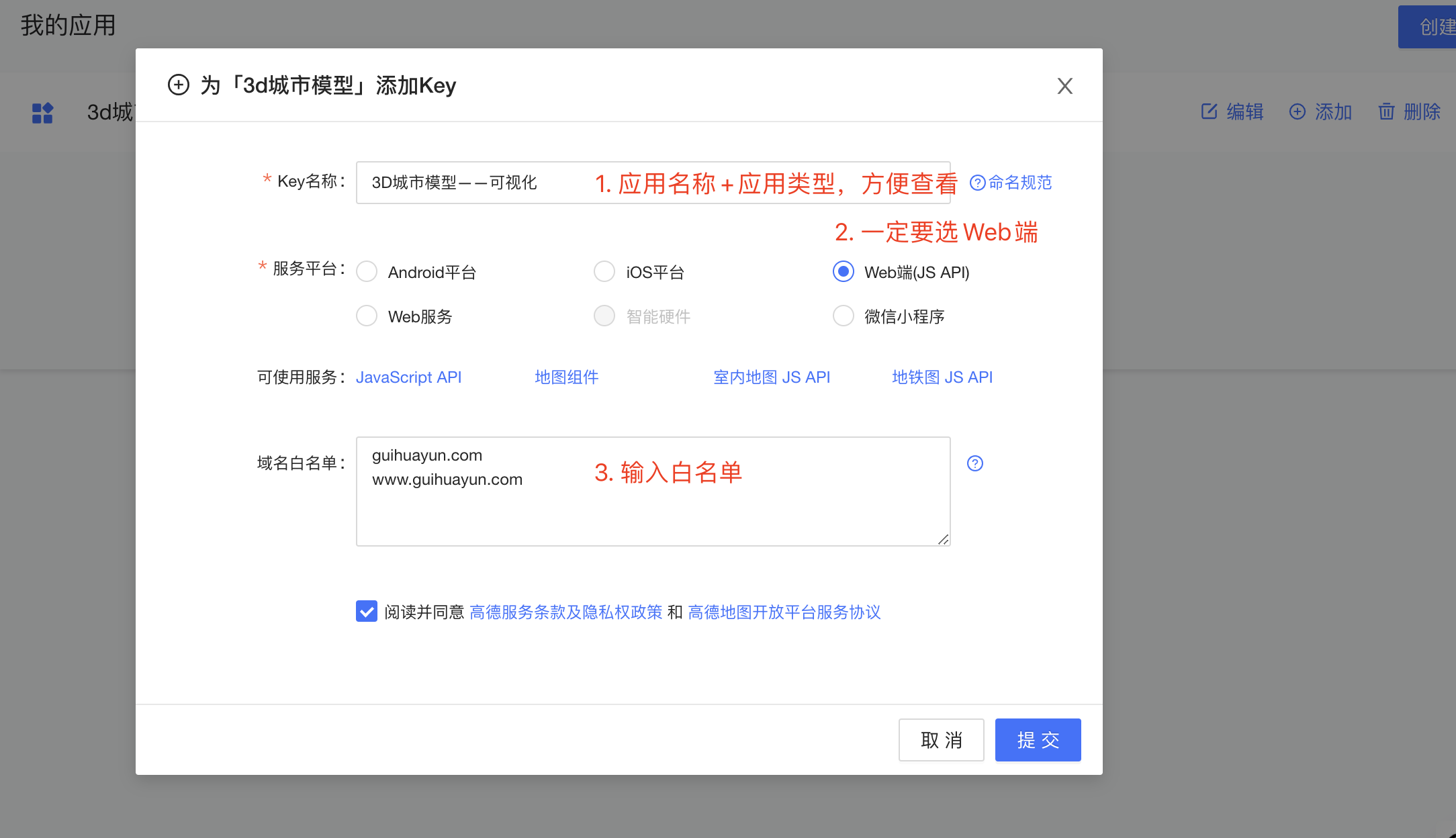Screen dimensions: 1456x838
Task: Click the plus circle icon in dialog title
Action: coord(178,85)
